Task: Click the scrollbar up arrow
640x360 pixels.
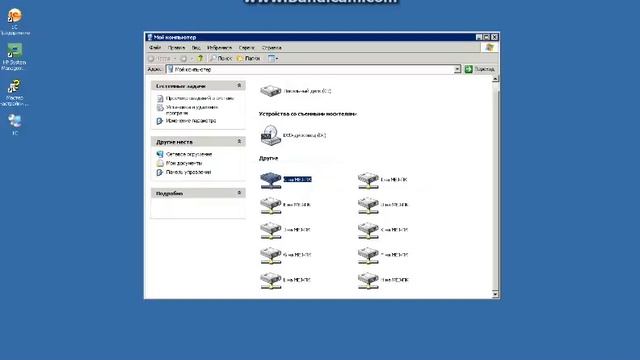Action: click(x=495, y=79)
